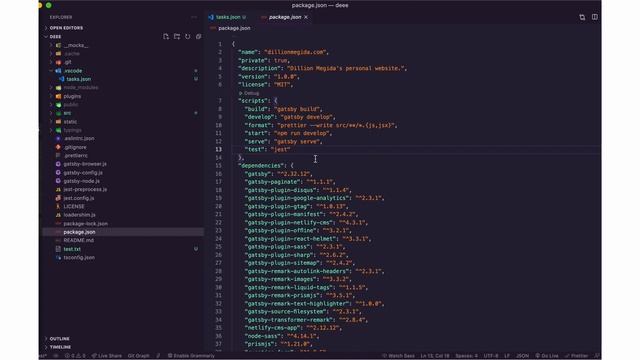Collapse the .vscode folder

coord(73,71)
